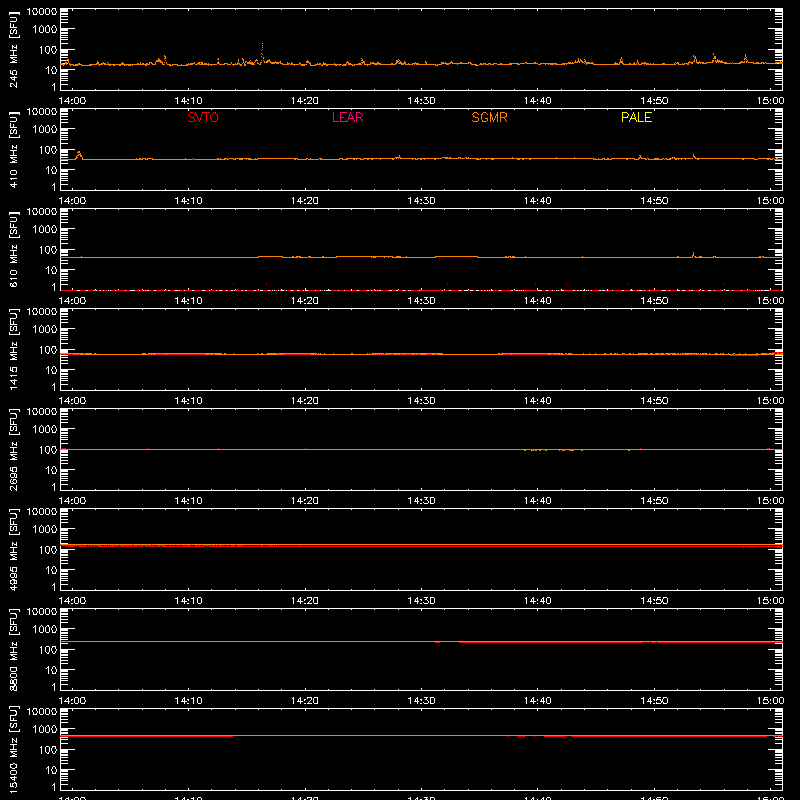Click the PALE station label

(636, 117)
